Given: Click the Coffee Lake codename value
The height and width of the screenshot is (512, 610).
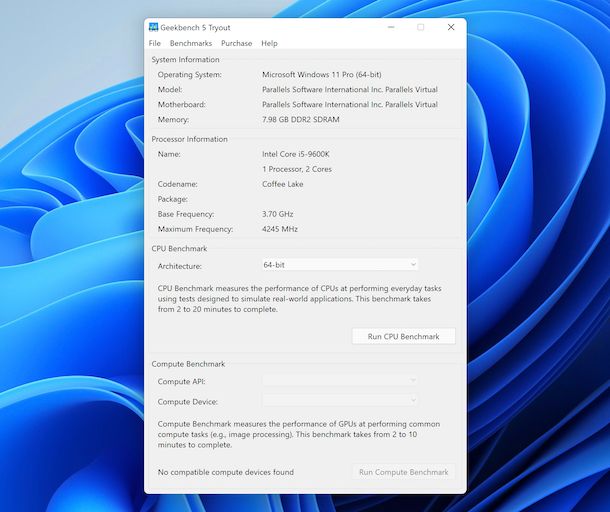Looking at the screenshot, I should (x=282, y=184).
